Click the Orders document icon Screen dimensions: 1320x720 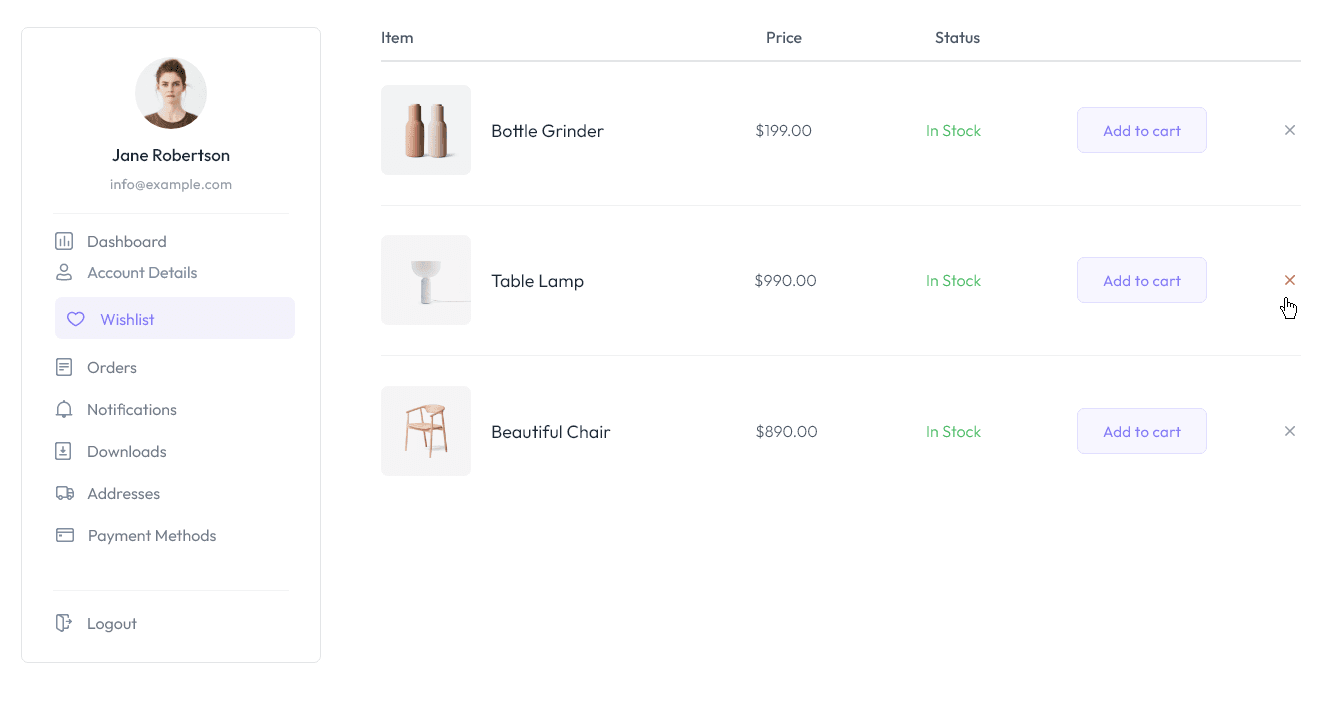[x=64, y=367]
